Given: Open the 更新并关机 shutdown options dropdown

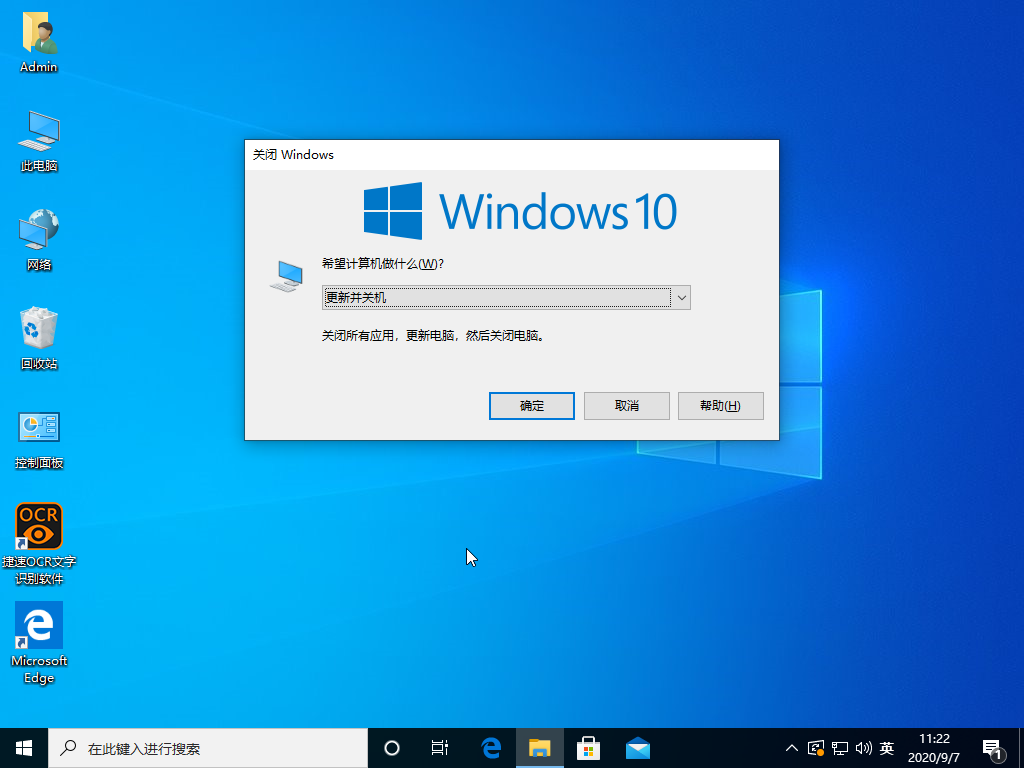Looking at the screenshot, I should [681, 297].
